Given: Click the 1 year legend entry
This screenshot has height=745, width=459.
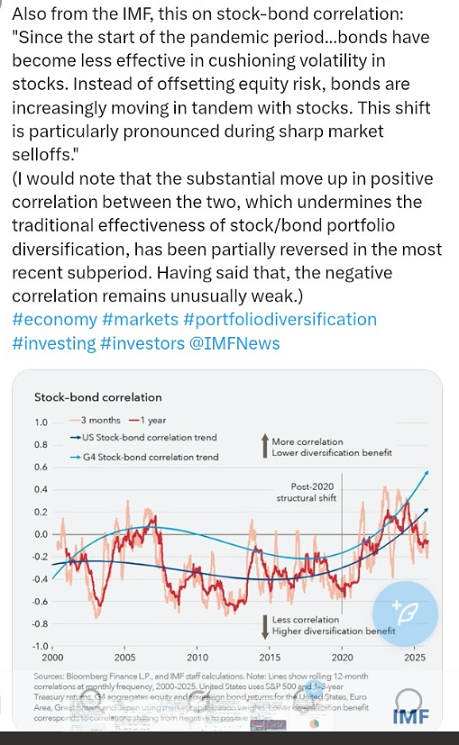Looking at the screenshot, I should (147, 420).
